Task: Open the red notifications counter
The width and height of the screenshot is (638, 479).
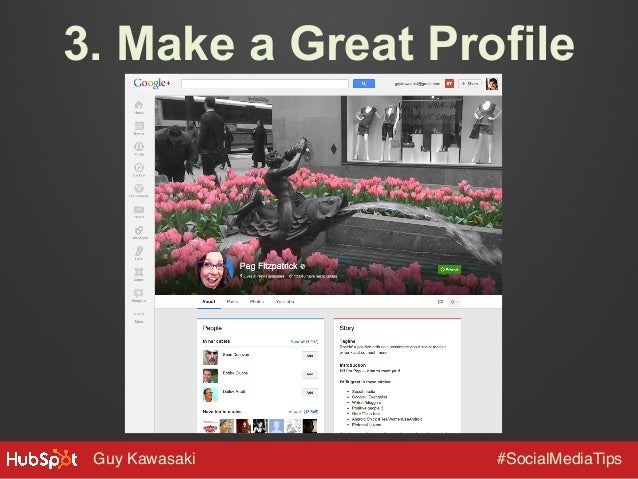Action: point(449,83)
